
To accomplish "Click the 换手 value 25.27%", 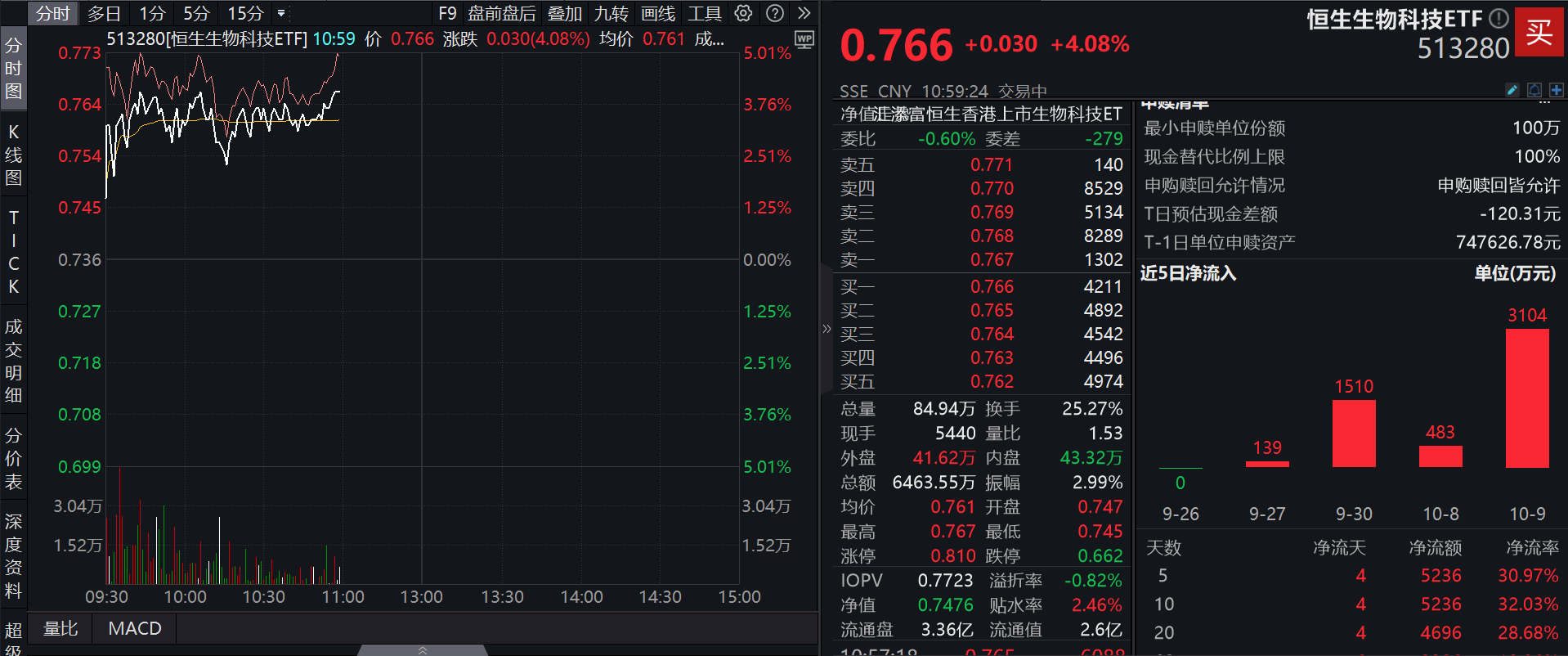I will pyautogui.click(x=1092, y=408).
